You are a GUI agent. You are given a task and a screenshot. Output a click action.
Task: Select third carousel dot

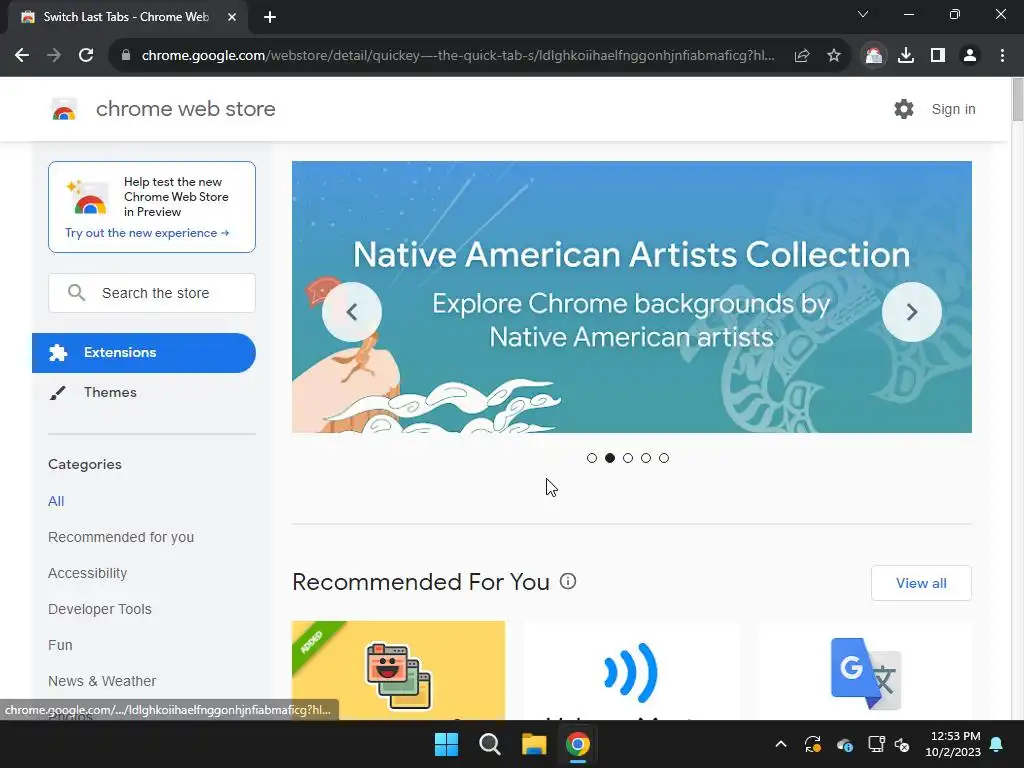pyautogui.click(x=628, y=458)
